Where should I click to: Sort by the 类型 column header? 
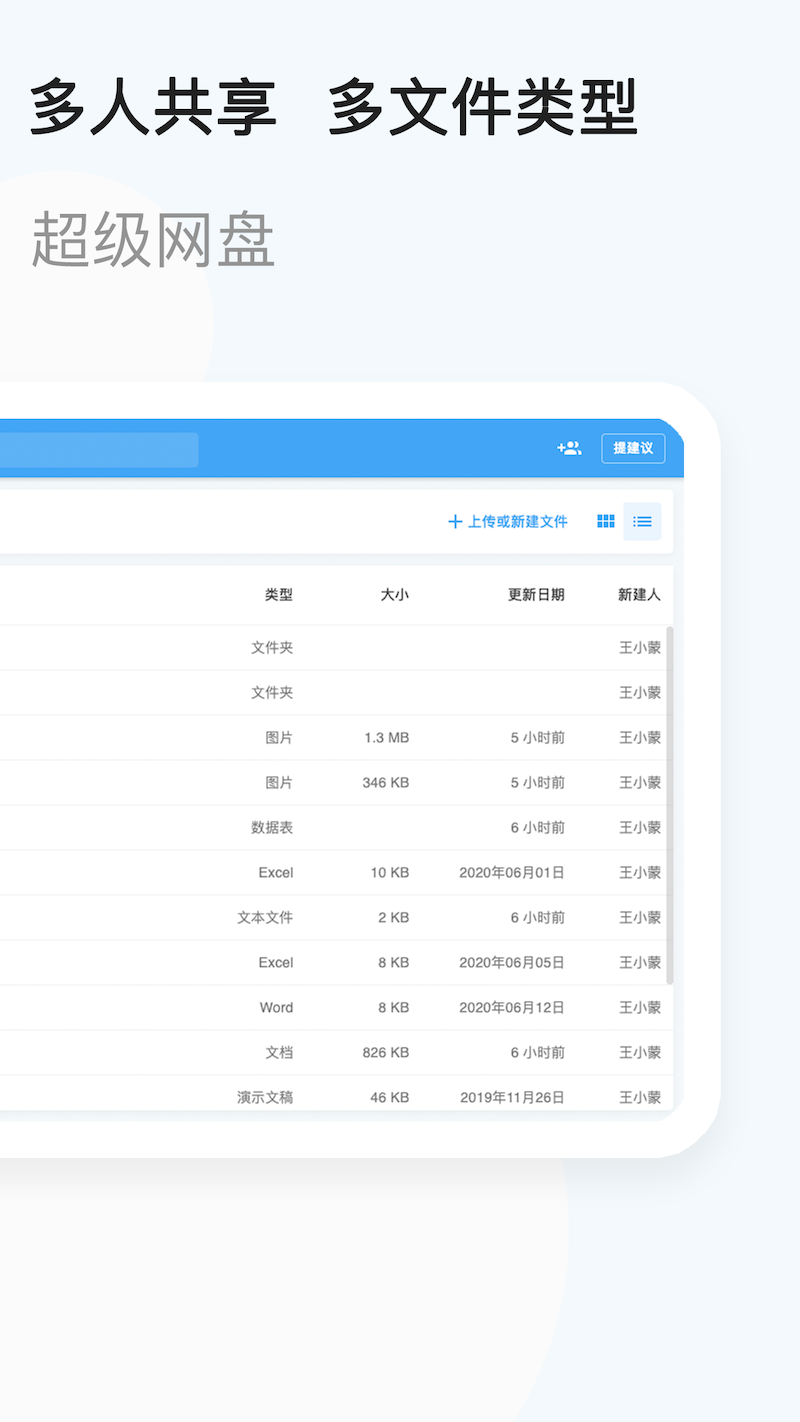[x=279, y=595]
